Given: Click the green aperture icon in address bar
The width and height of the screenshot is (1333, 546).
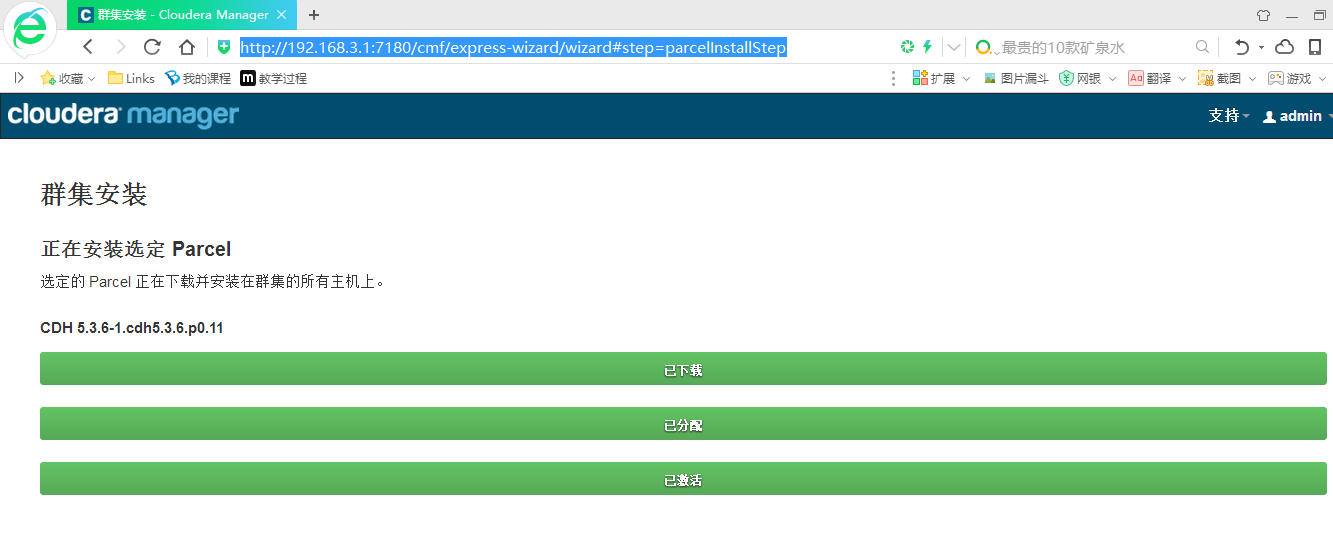Looking at the screenshot, I should [908, 47].
